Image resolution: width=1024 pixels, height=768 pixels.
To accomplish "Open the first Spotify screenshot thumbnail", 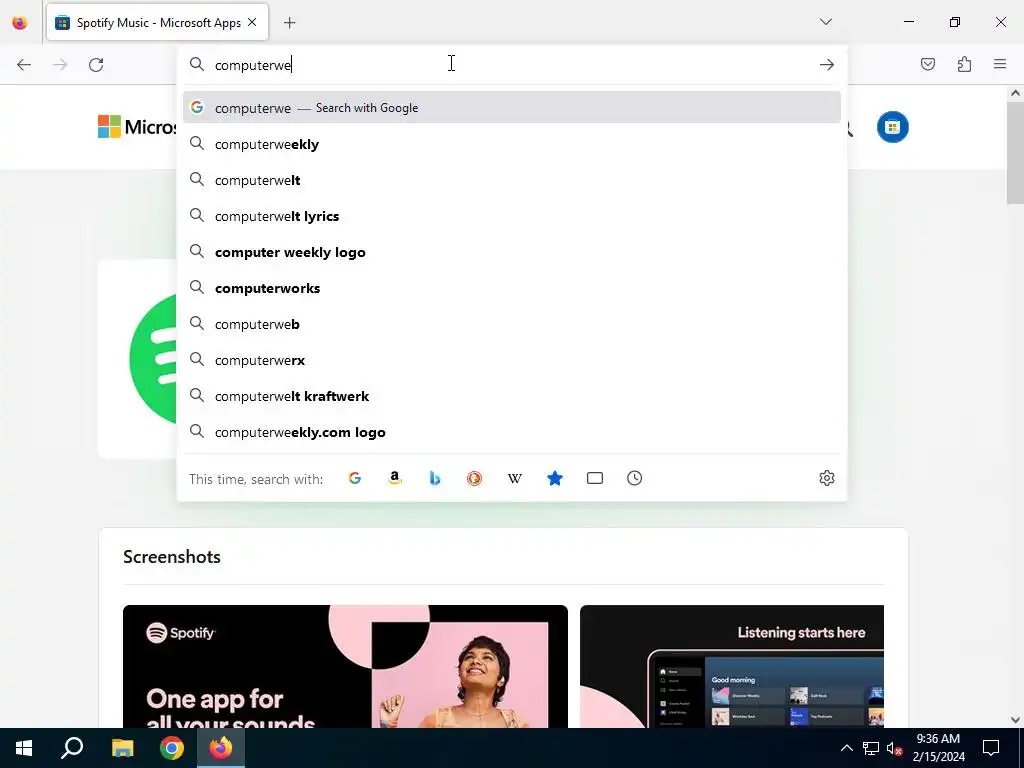I will pyautogui.click(x=345, y=666).
